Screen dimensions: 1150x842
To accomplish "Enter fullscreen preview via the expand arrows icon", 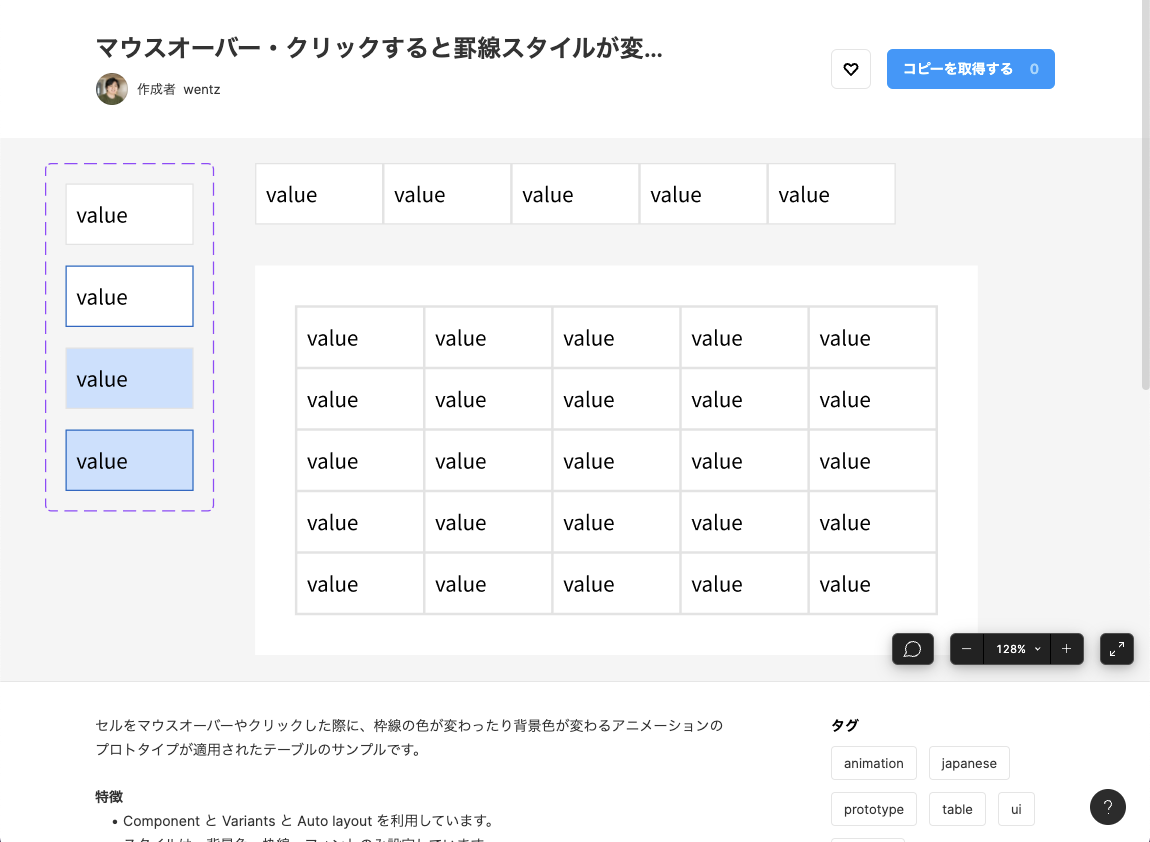I will coord(1116,649).
